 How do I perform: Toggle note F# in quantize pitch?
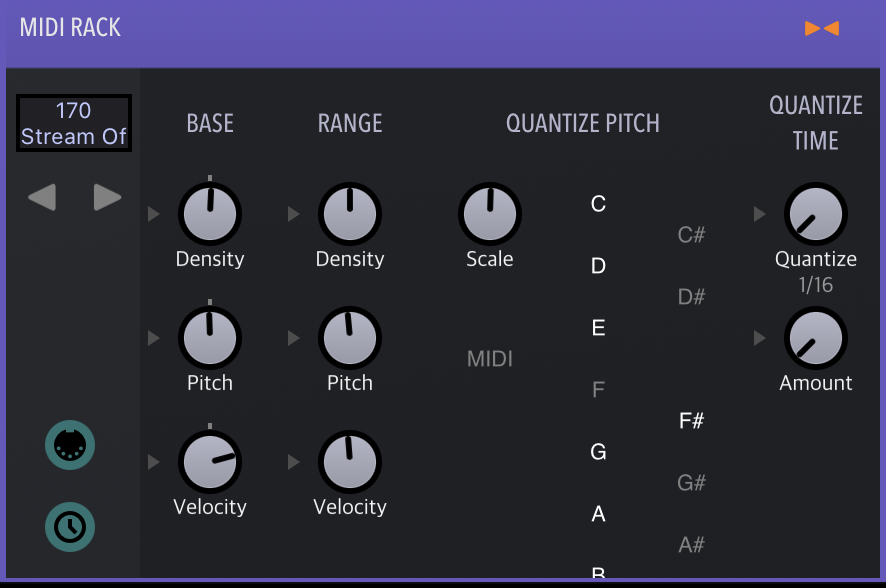pyautogui.click(x=692, y=421)
